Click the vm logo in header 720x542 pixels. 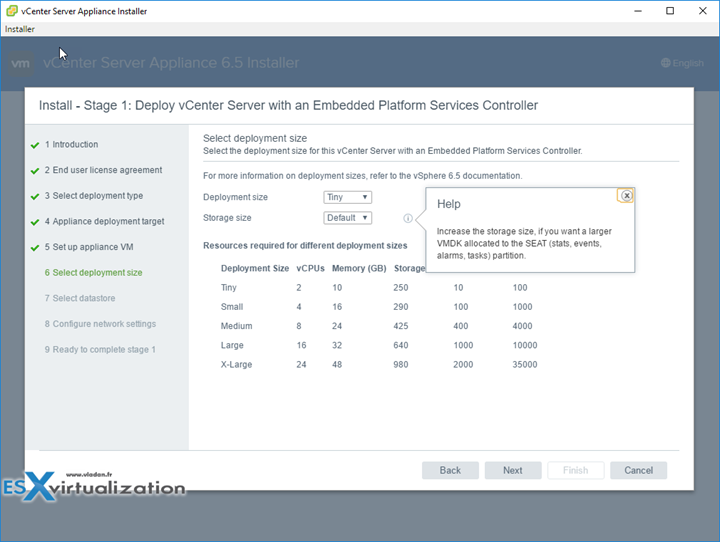(20, 63)
